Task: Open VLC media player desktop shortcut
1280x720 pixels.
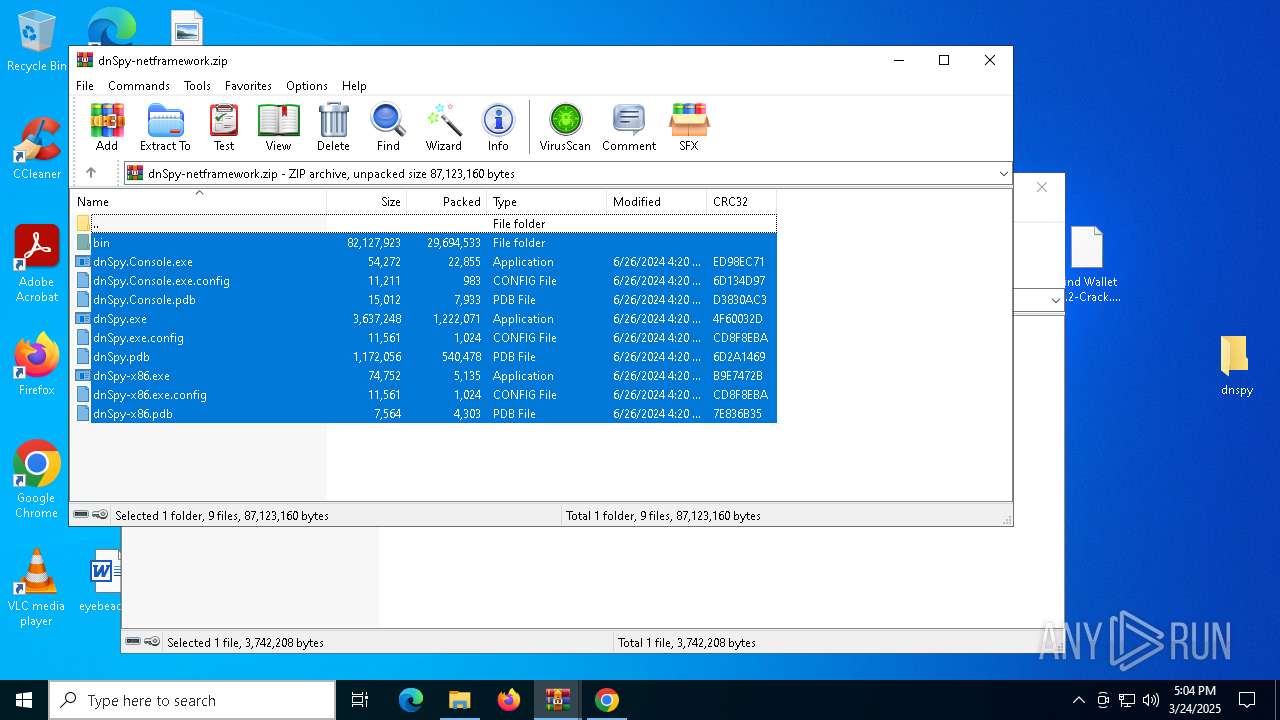Action: click(36, 588)
